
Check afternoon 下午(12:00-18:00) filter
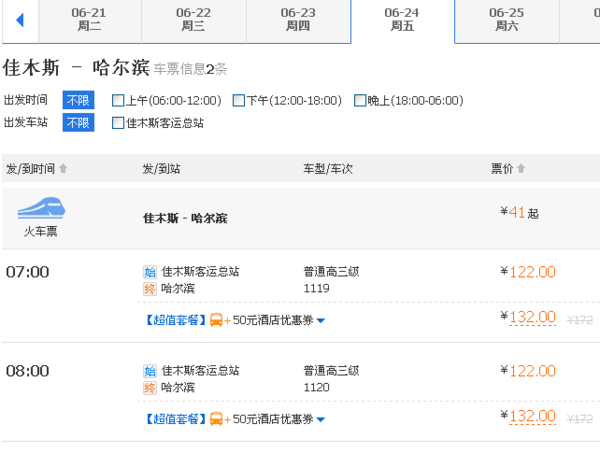pyautogui.click(x=239, y=101)
